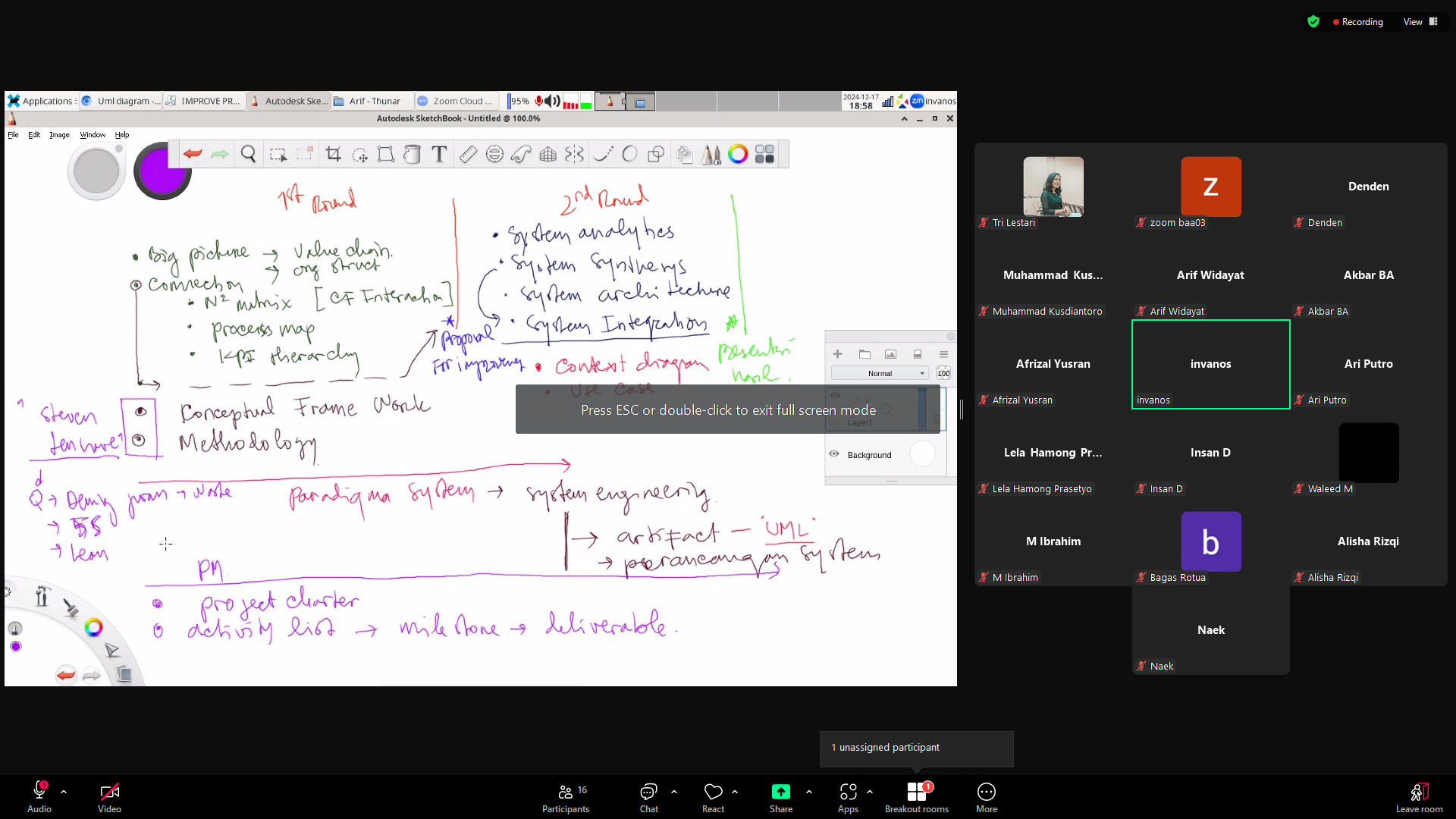Image resolution: width=1456 pixels, height=819 pixels.
Task: Open Zoom Apps
Action: 848,797
